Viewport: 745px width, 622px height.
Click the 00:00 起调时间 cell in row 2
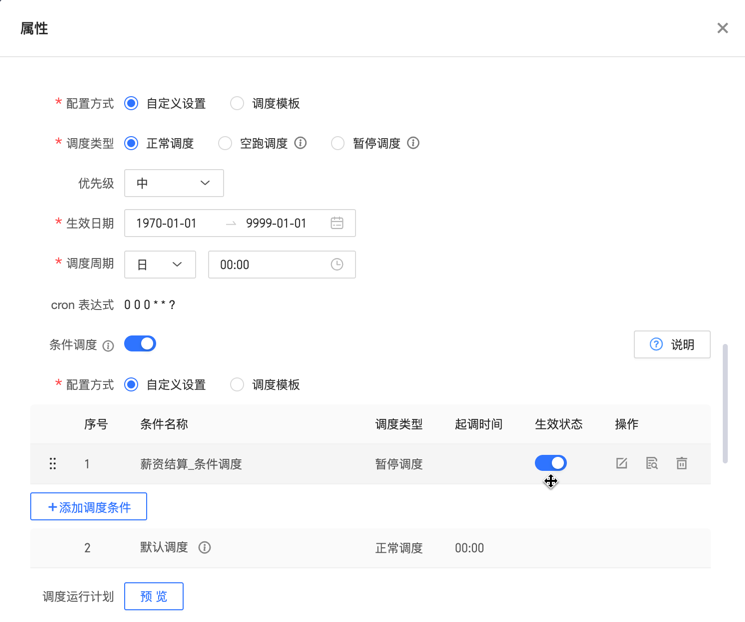coord(469,548)
